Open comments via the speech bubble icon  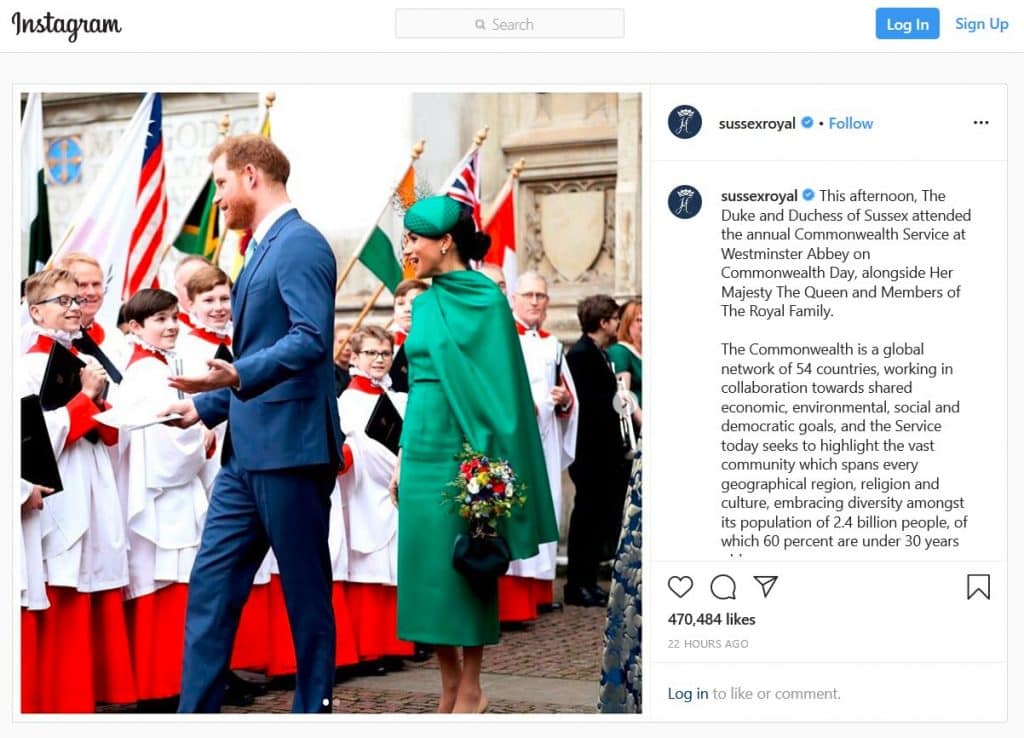(723, 586)
